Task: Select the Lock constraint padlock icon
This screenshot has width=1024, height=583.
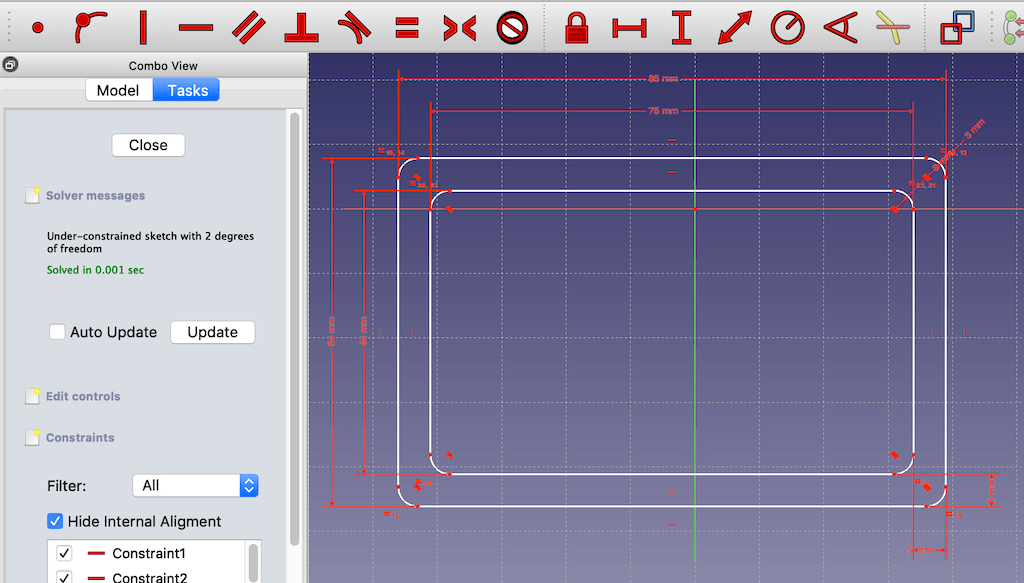Action: (x=576, y=27)
